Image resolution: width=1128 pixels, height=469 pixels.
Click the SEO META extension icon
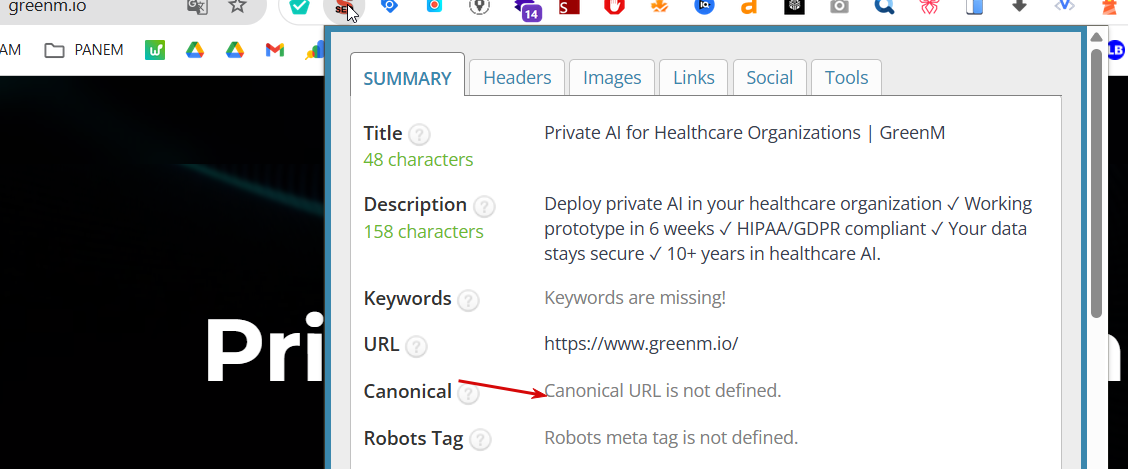click(x=345, y=8)
